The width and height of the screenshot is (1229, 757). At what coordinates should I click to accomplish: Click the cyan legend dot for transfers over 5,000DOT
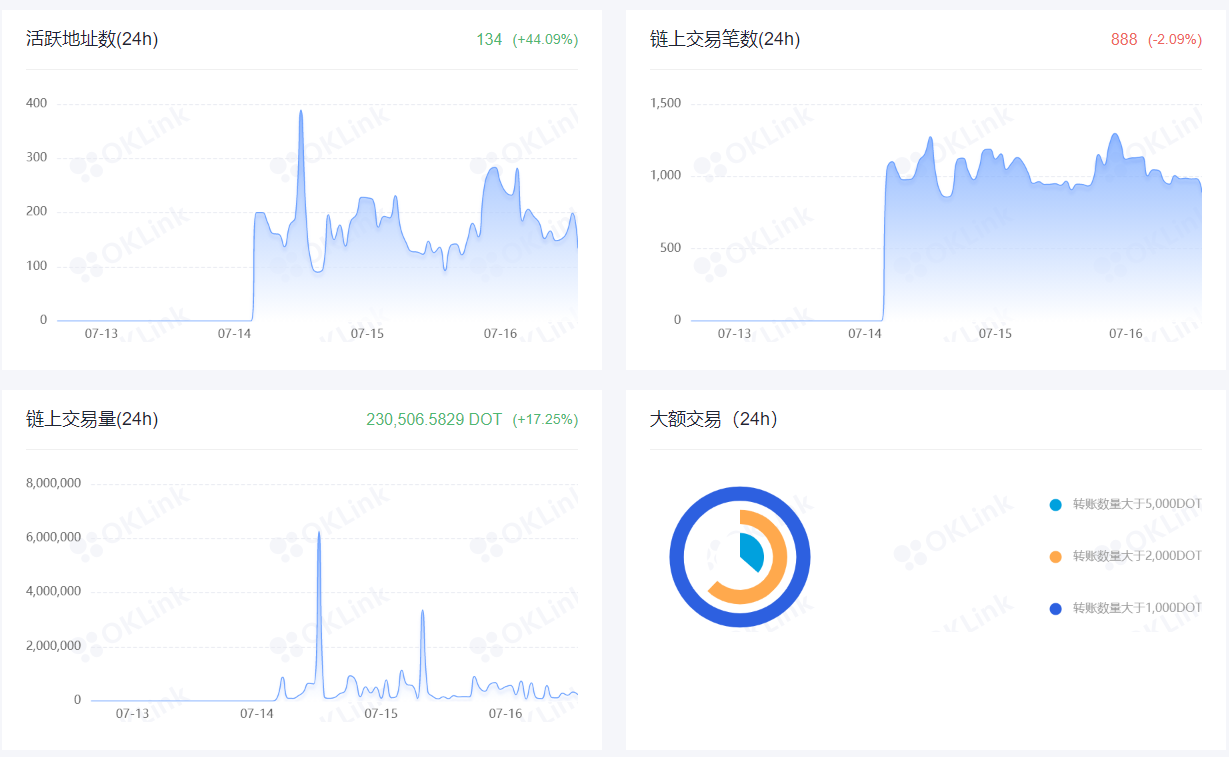1056,505
